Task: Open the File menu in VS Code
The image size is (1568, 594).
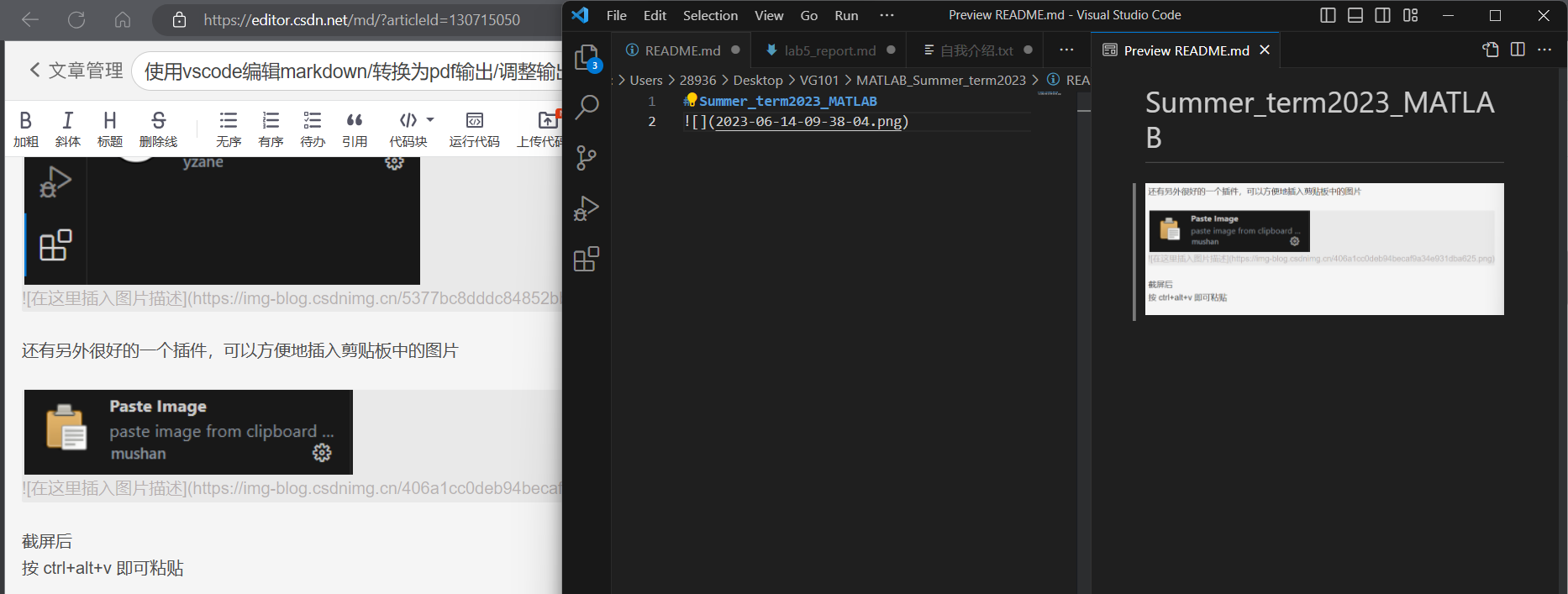Action: [x=617, y=15]
